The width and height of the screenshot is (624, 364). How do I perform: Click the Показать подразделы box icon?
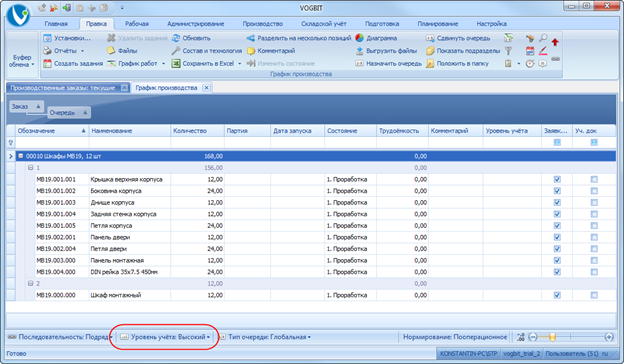[430, 51]
